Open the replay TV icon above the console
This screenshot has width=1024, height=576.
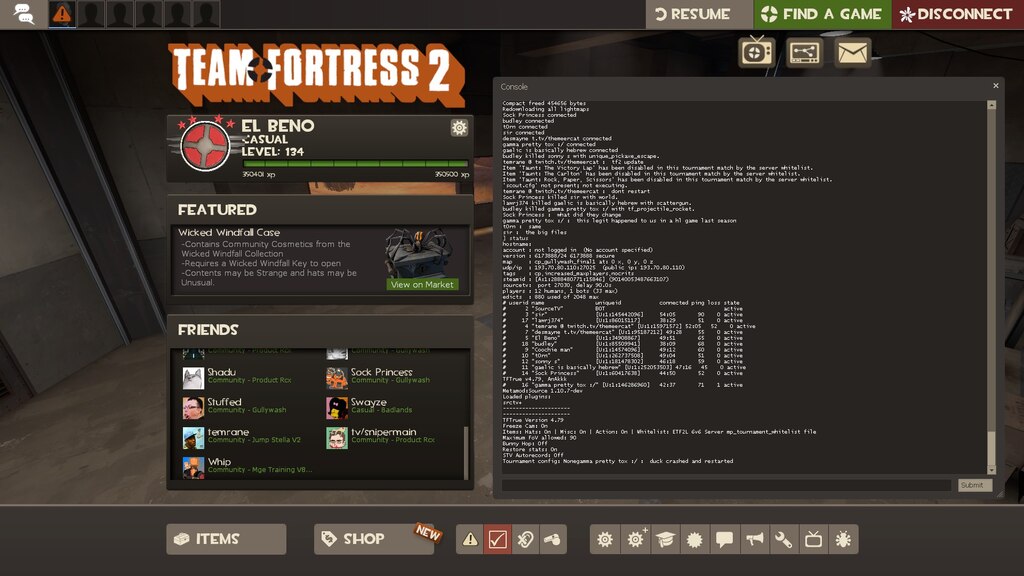point(757,52)
